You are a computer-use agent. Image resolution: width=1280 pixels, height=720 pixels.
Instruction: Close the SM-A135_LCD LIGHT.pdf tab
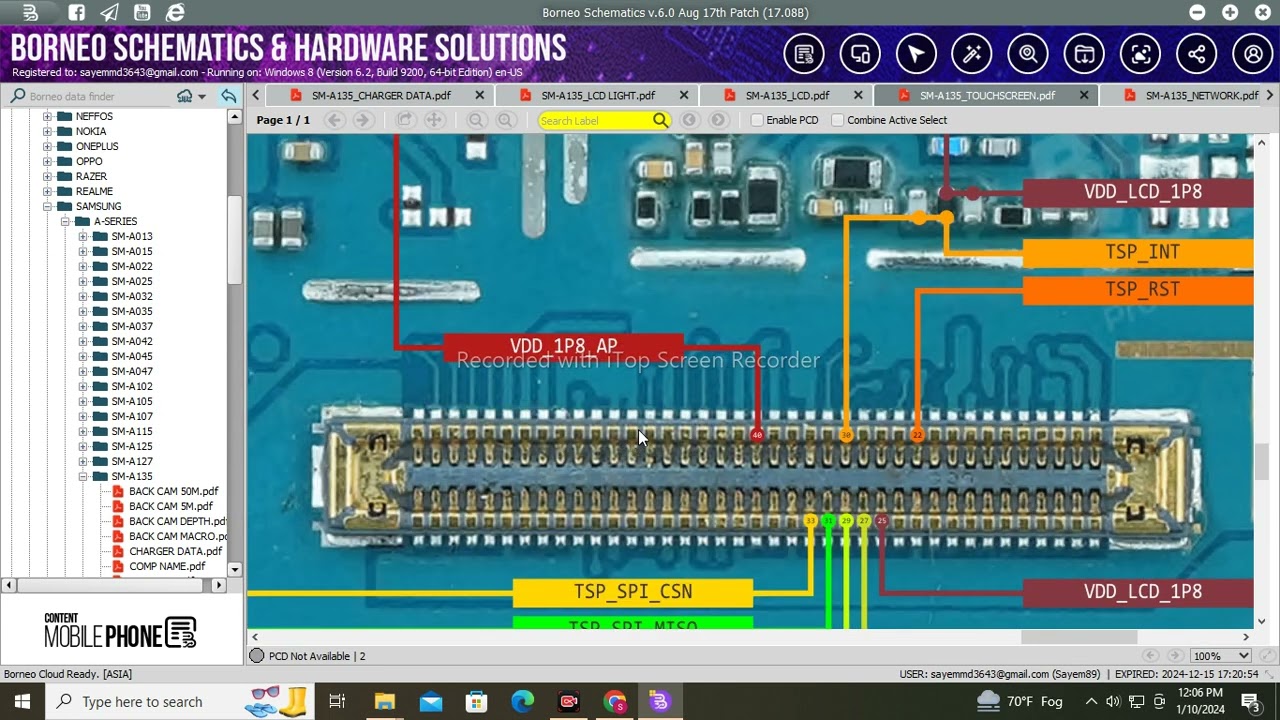click(x=684, y=95)
